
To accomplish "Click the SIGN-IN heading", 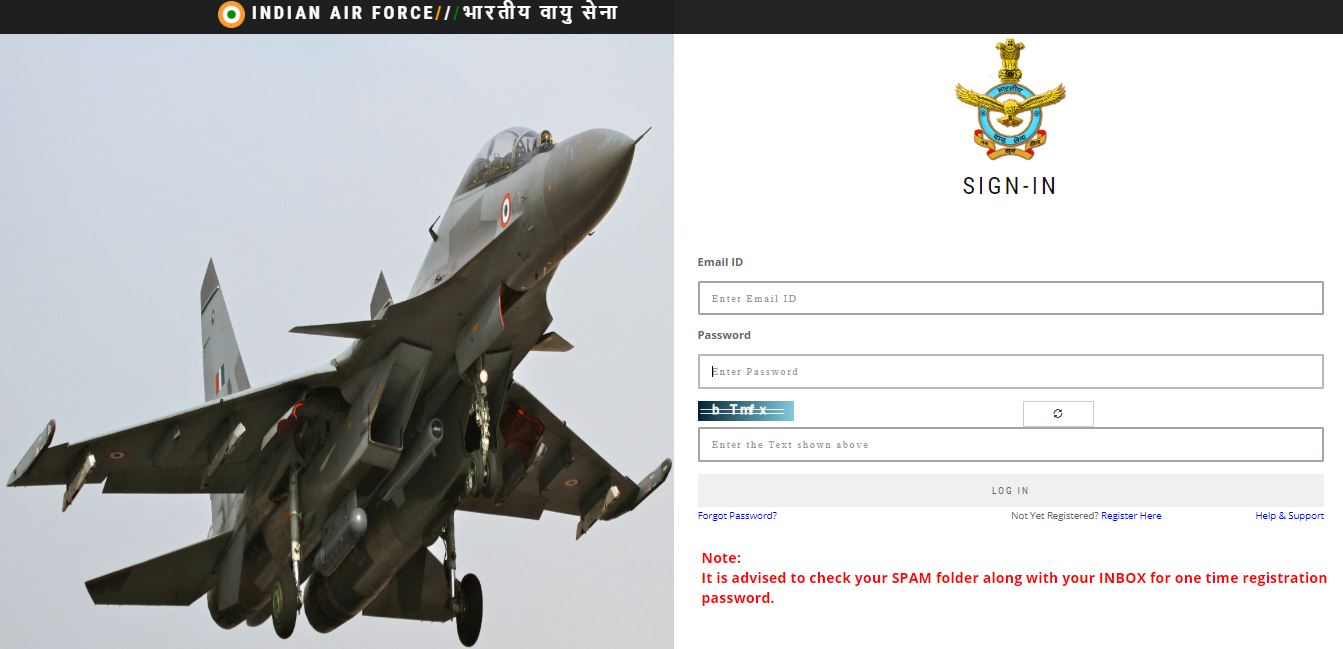I will 1010,186.
